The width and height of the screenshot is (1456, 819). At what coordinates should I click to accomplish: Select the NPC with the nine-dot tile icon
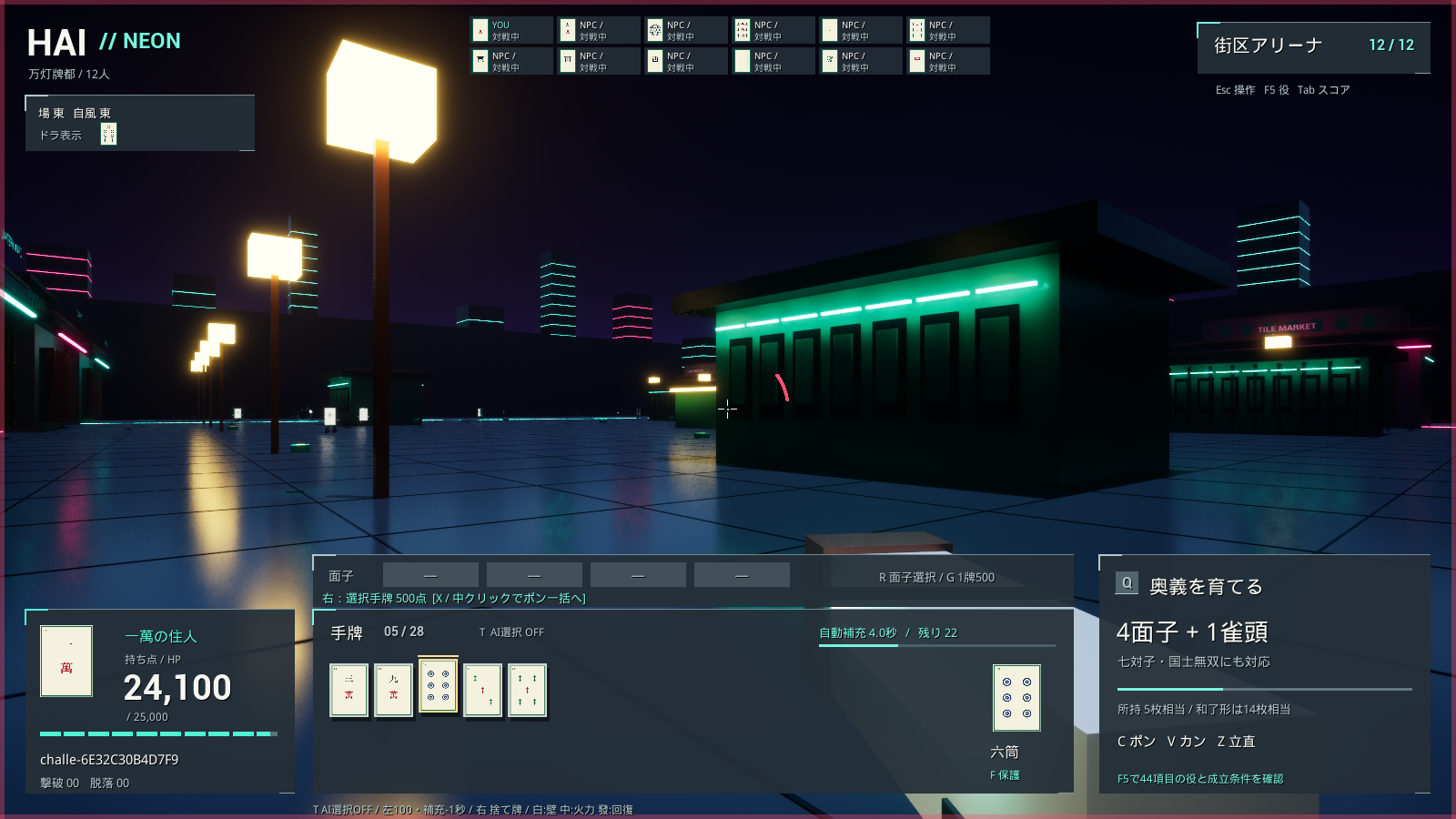coord(773,30)
